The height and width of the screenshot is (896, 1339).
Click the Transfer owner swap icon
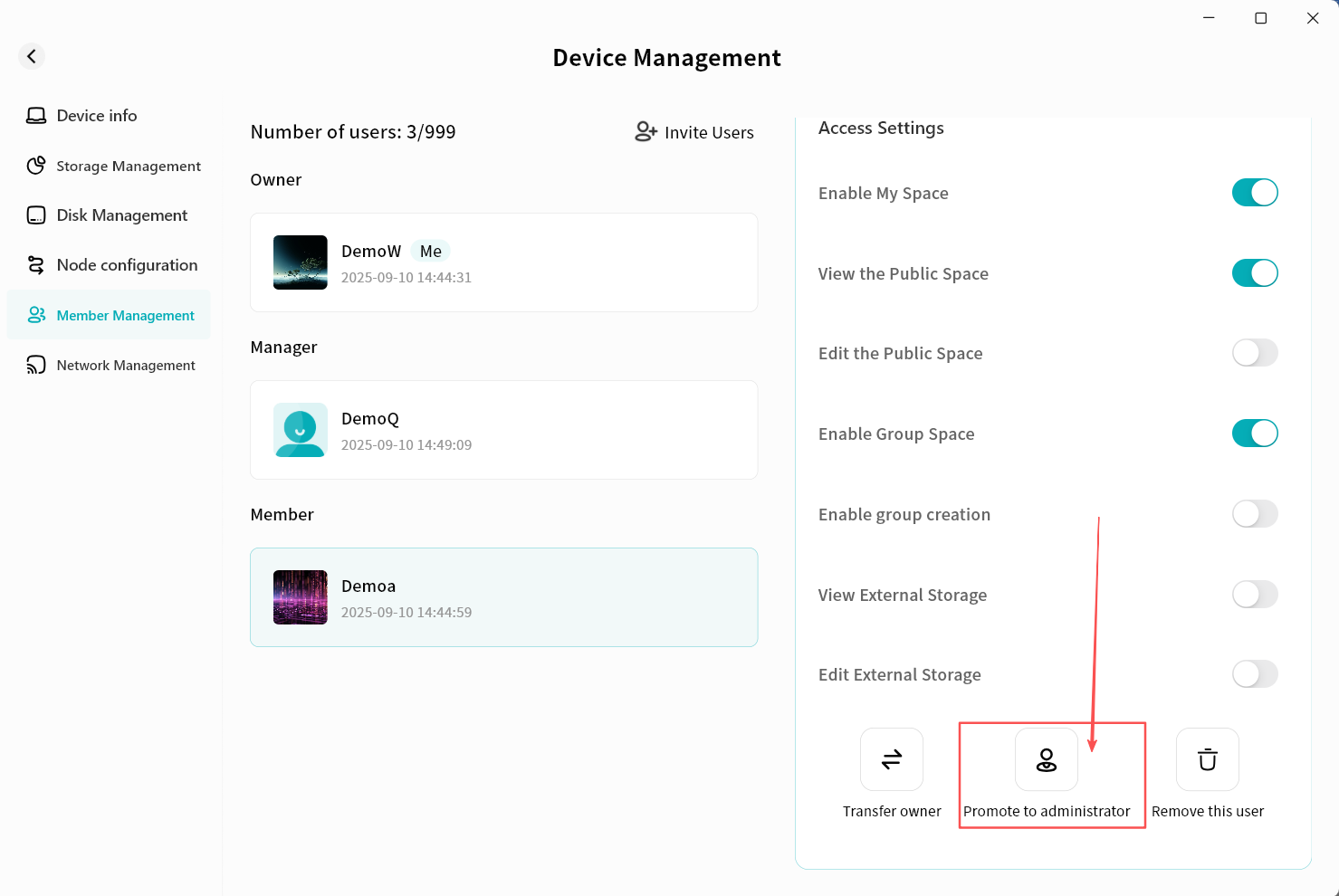click(x=892, y=759)
